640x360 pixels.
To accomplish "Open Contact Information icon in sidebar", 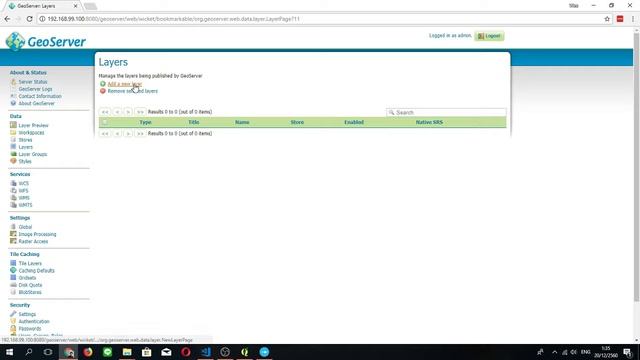I will (13, 96).
